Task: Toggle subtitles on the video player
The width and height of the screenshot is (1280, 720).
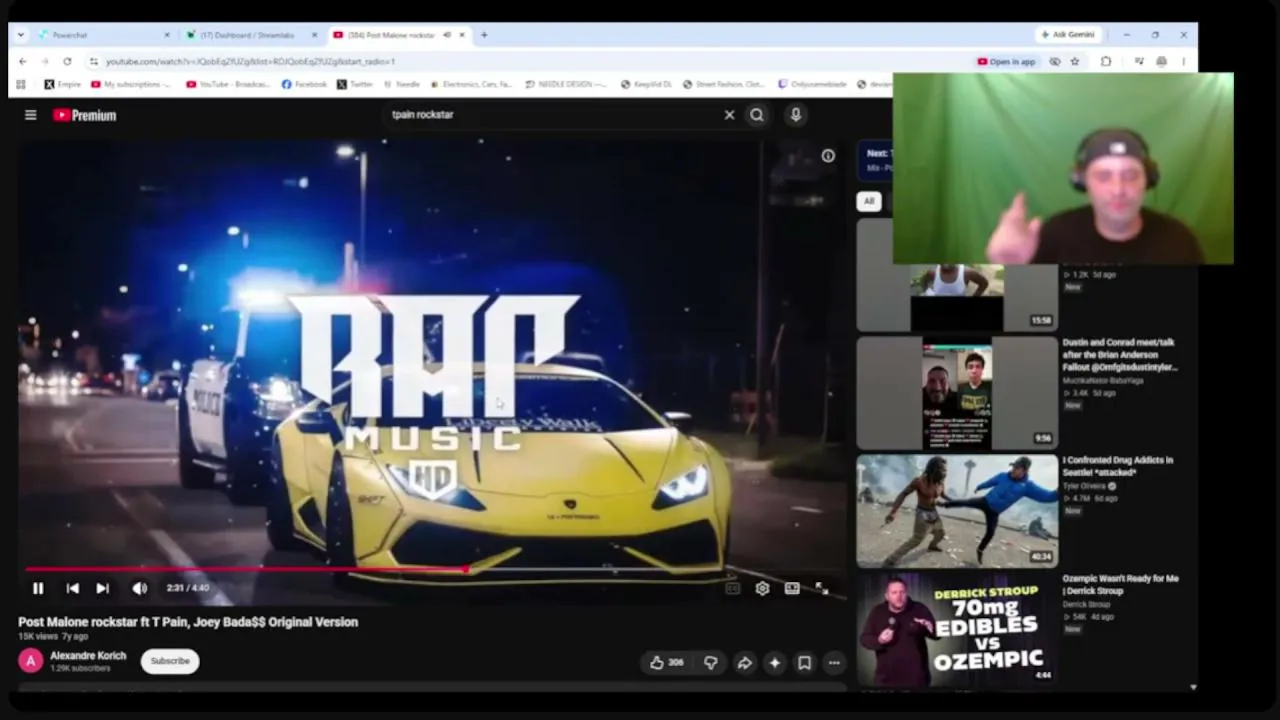Action: click(x=732, y=588)
